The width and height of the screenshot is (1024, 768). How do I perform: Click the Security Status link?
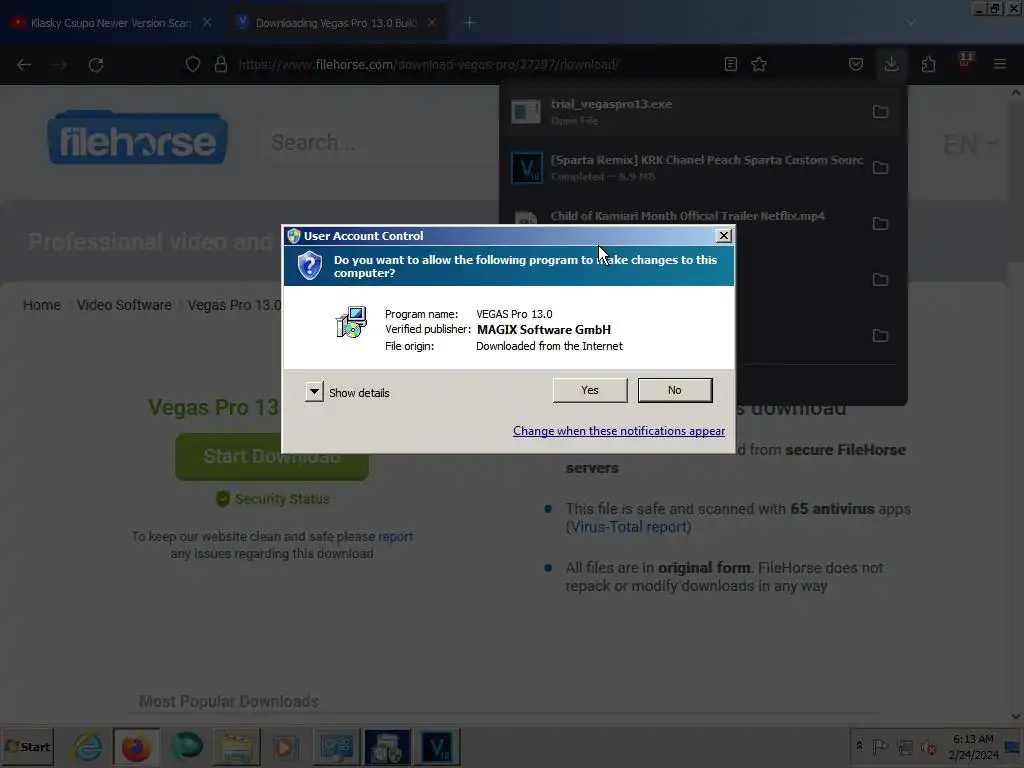click(273, 499)
